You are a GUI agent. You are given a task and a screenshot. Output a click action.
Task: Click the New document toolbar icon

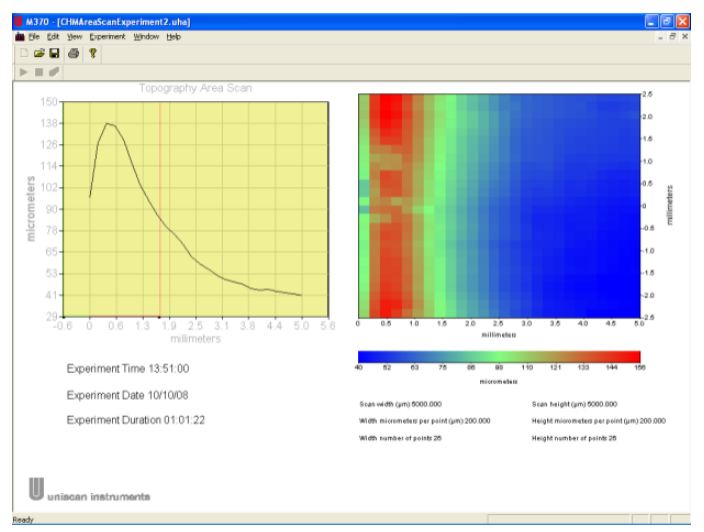[x=24, y=53]
